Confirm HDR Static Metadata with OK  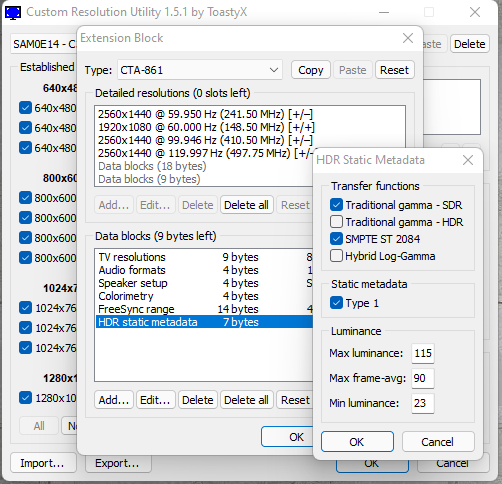tap(357, 442)
